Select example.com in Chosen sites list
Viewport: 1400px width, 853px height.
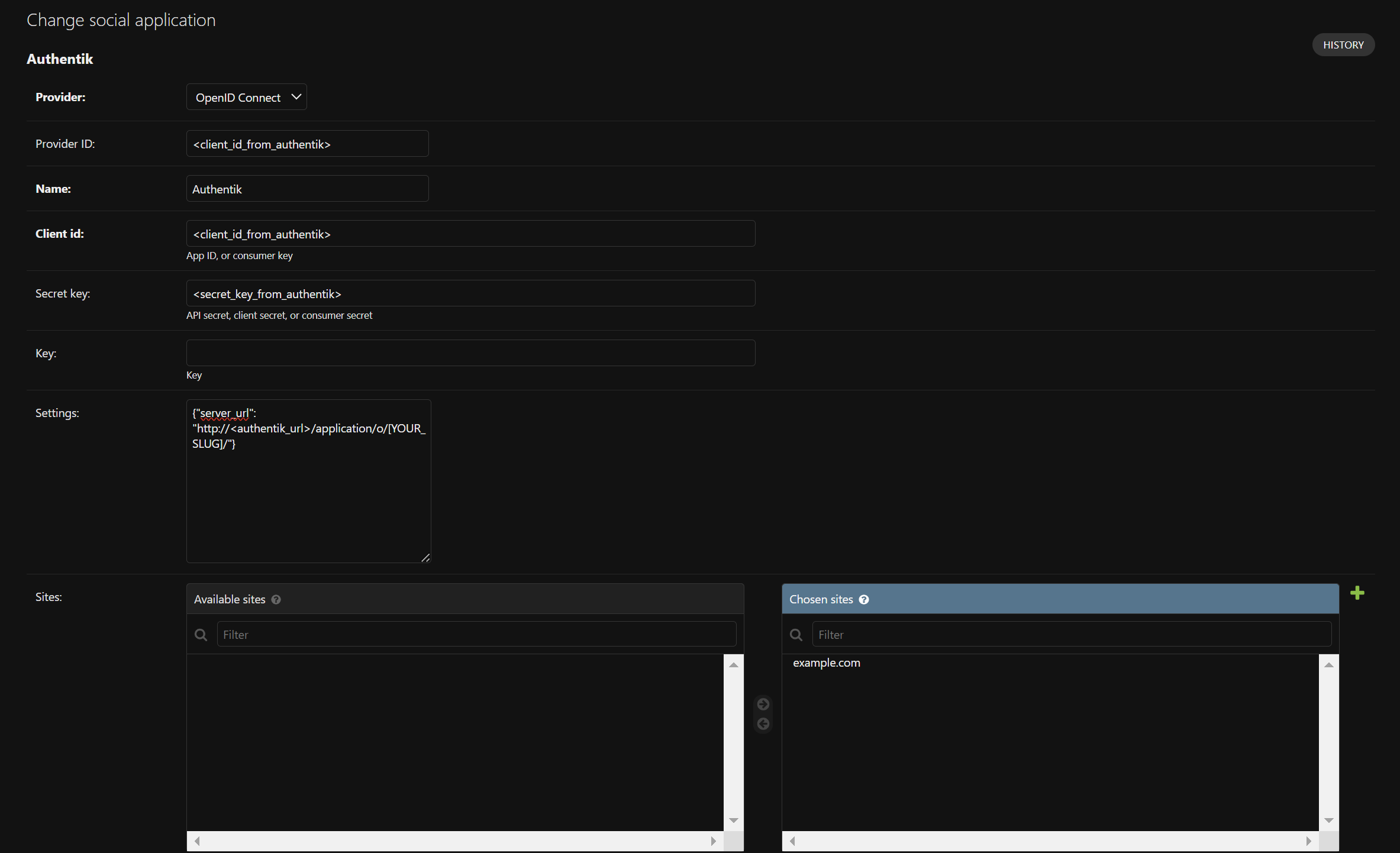click(826, 663)
